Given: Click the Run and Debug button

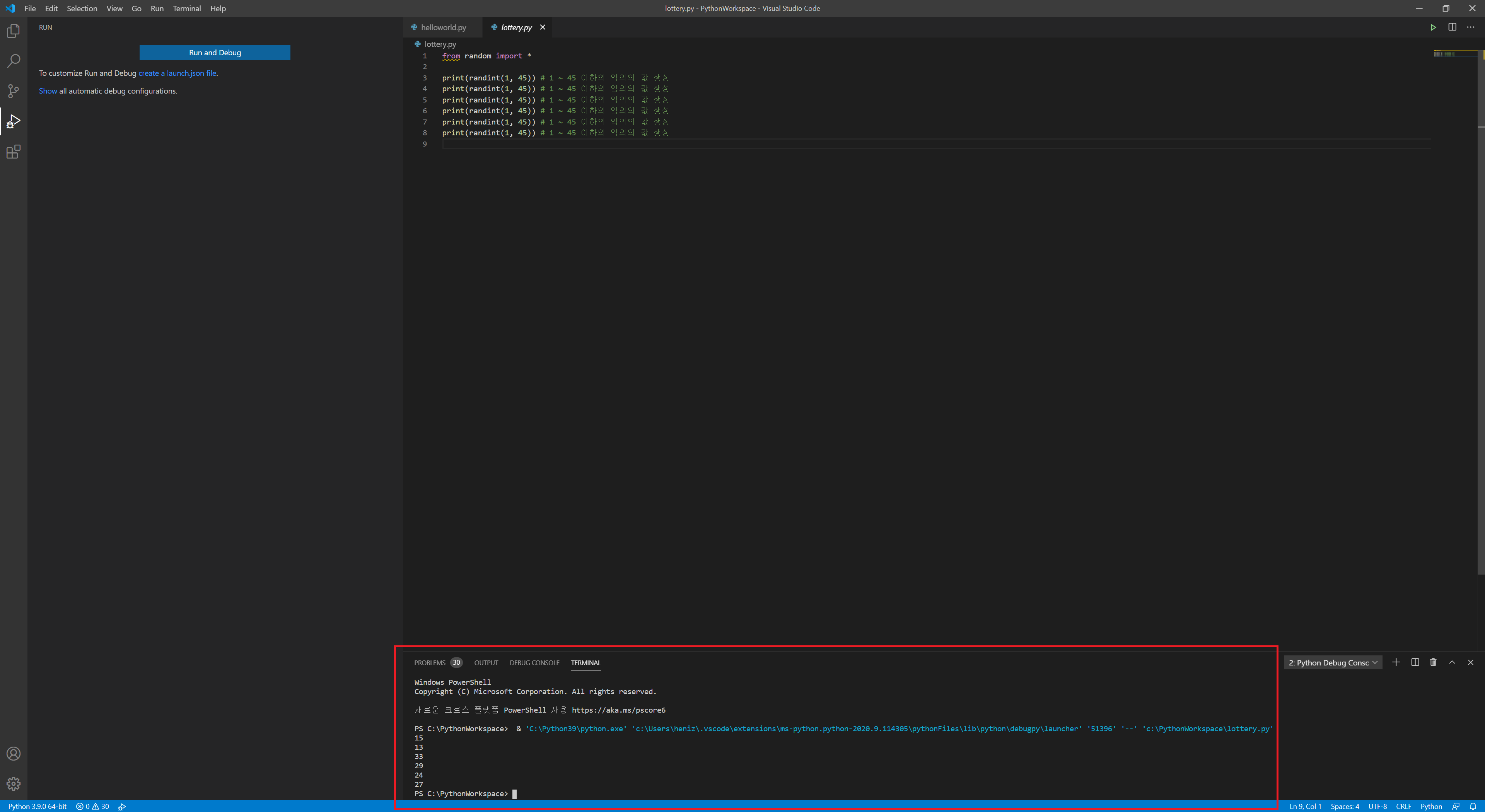Looking at the screenshot, I should point(215,53).
